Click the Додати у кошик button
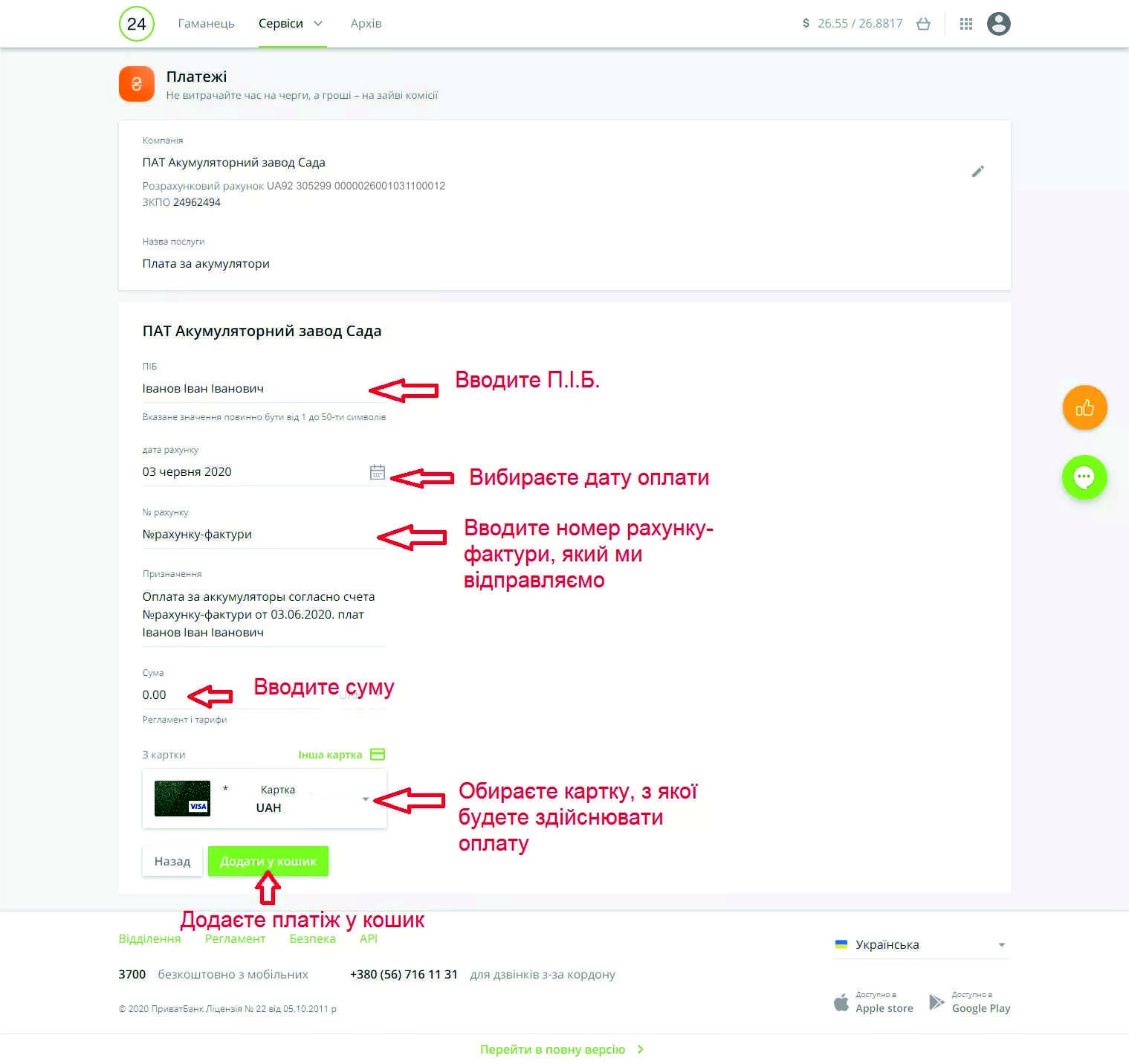1129x1064 pixels. point(268,861)
